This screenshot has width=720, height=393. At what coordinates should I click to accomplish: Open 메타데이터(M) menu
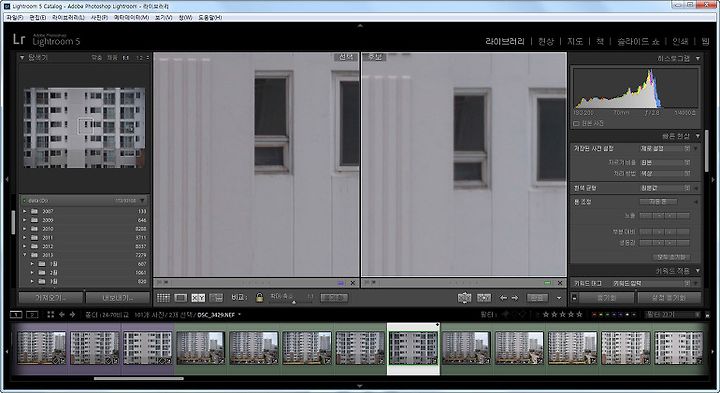131,17
